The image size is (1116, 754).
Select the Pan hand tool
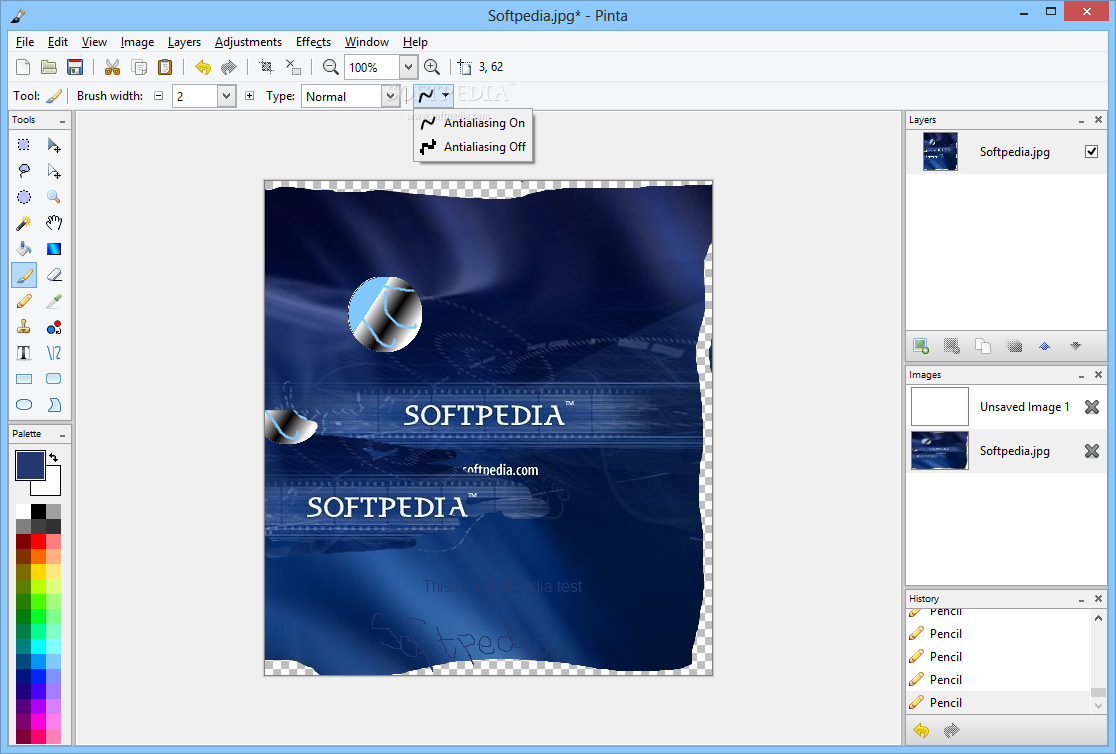(x=53, y=223)
